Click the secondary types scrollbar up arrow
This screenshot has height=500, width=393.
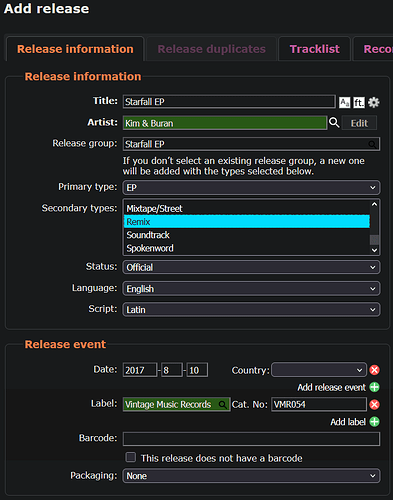374,204
